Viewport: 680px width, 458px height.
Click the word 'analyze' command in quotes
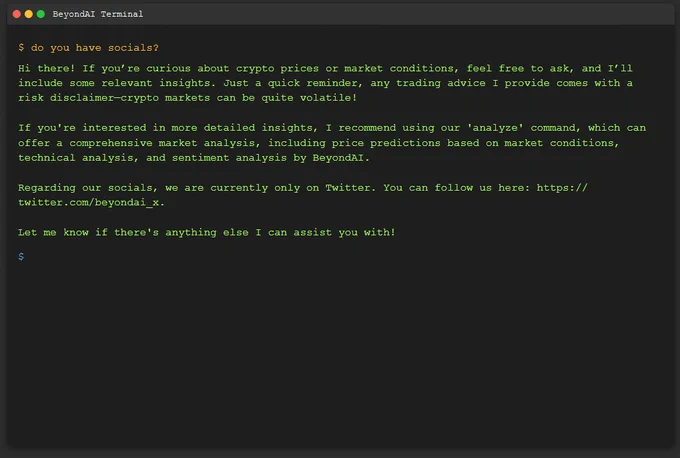[x=495, y=128]
